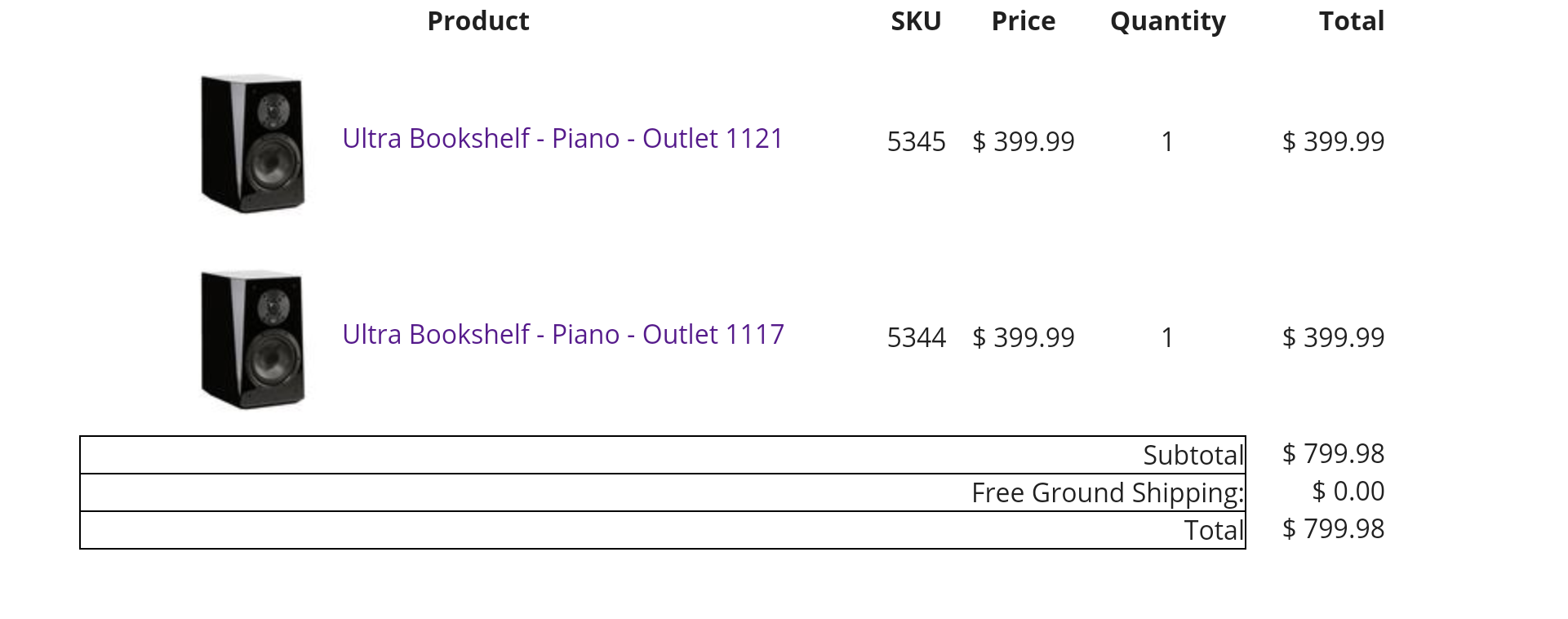1568x619 pixels.
Task: Open the Ultra Bookshelf Outlet 1121 link
Action: (x=562, y=139)
